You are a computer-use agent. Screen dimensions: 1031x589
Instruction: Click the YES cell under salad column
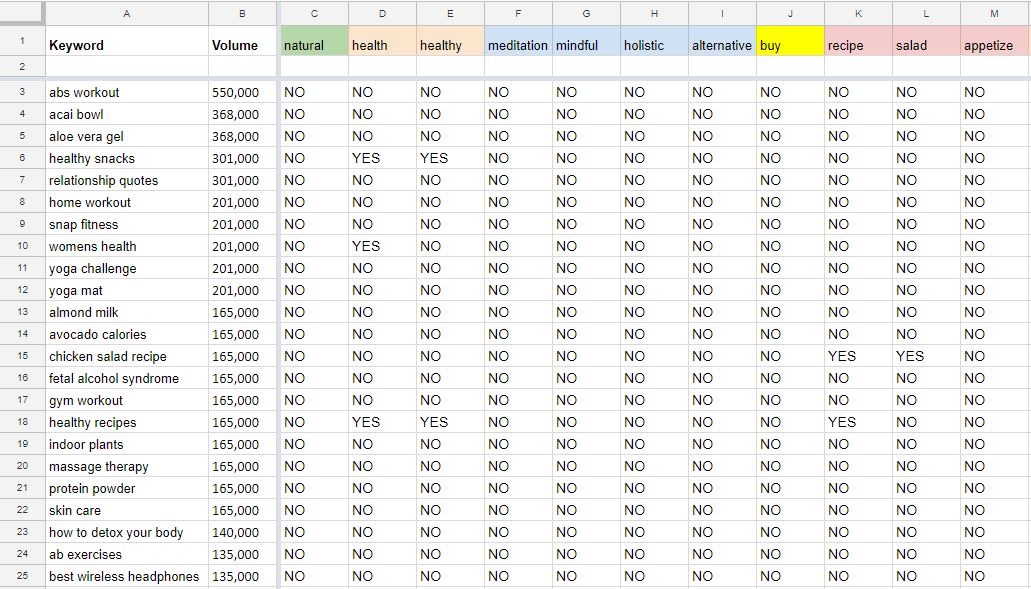[910, 356]
